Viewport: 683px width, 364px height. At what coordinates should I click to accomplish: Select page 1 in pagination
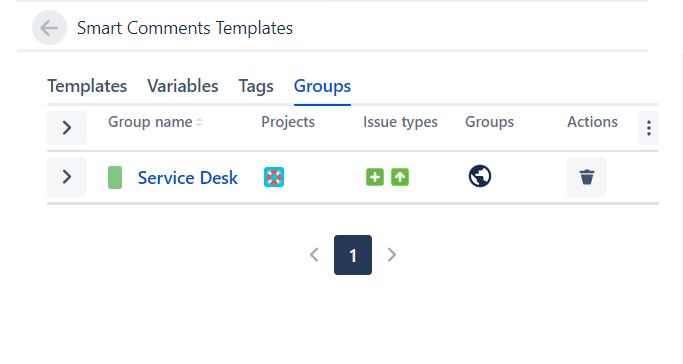tap(353, 255)
